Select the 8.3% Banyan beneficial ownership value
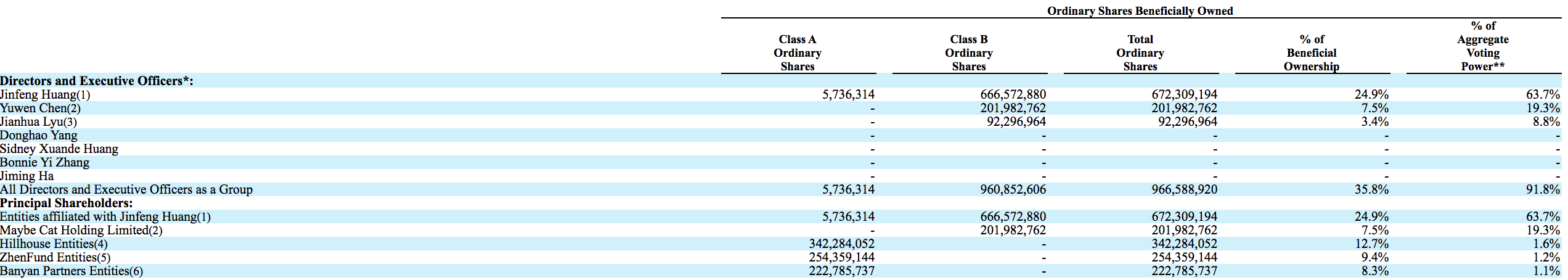 (1375, 271)
